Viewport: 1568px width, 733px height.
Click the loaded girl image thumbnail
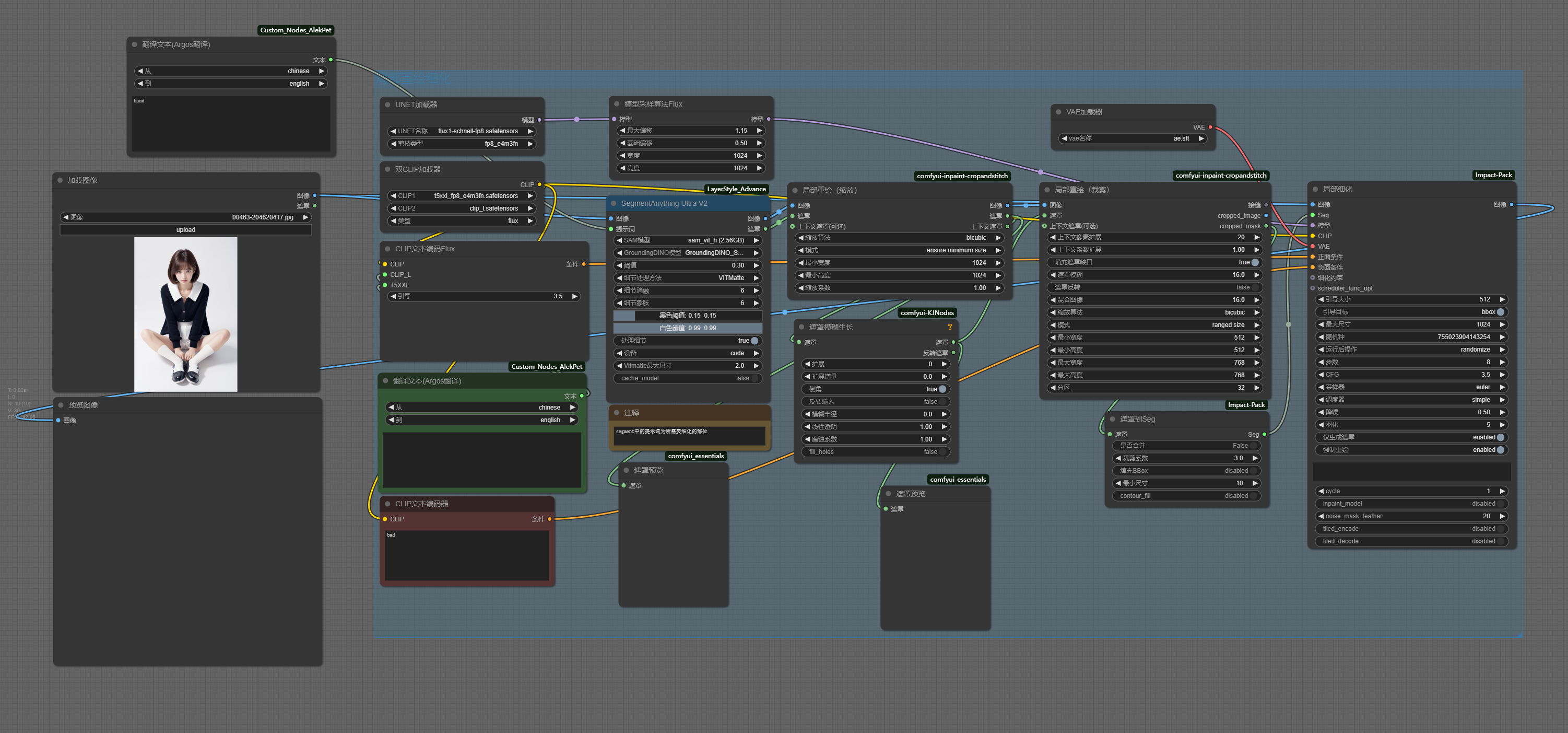[186, 313]
